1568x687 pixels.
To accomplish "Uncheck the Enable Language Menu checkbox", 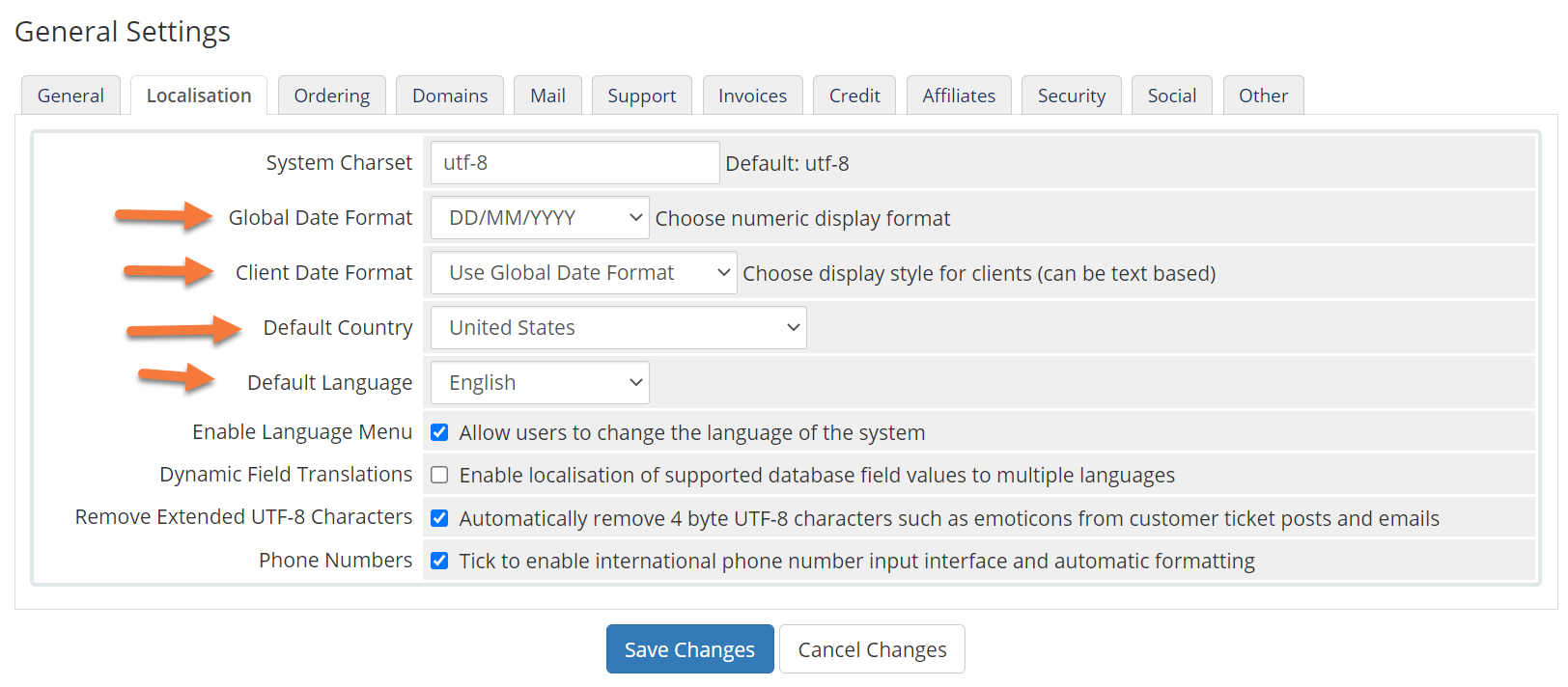I will pos(439,432).
